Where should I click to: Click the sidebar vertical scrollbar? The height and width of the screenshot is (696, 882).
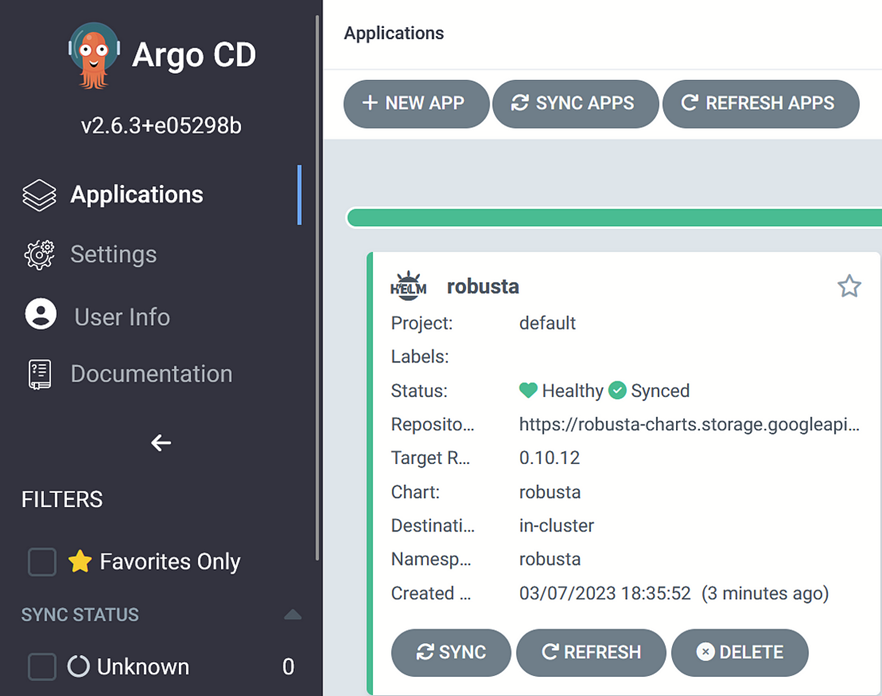317,287
